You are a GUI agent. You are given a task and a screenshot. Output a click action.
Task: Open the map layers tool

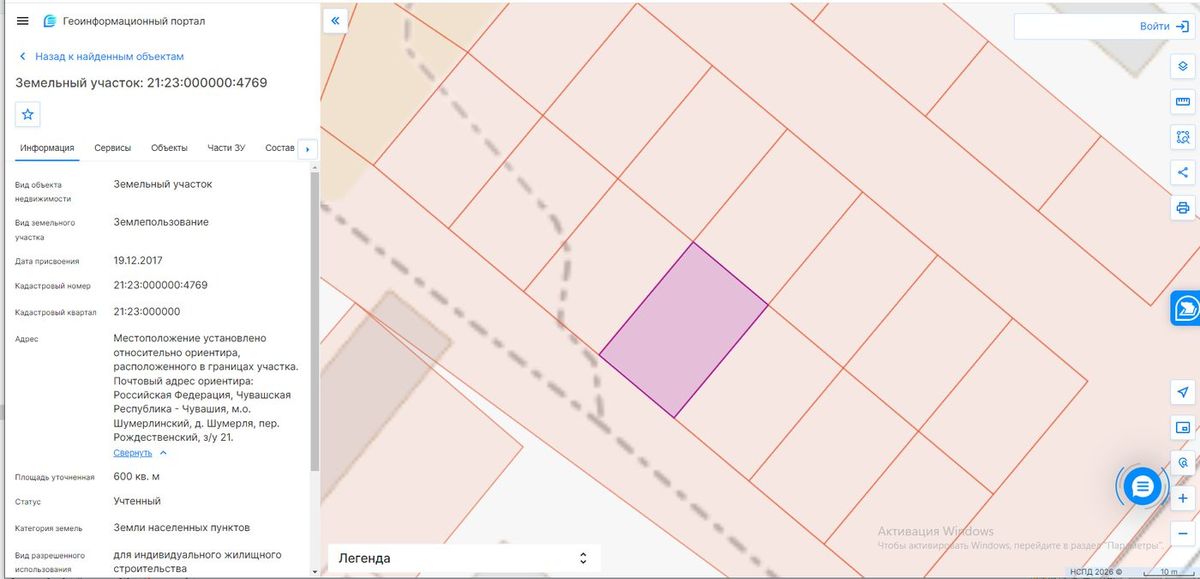(x=1183, y=66)
